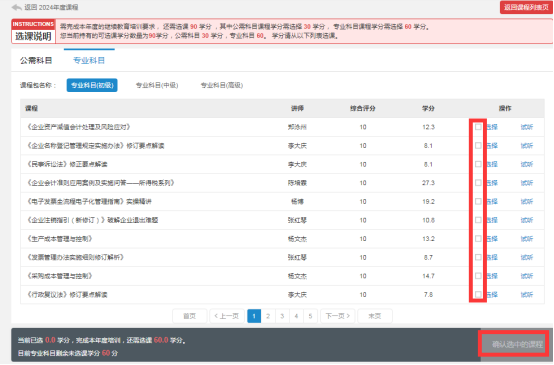Select page 1 in the pagination

(254, 316)
